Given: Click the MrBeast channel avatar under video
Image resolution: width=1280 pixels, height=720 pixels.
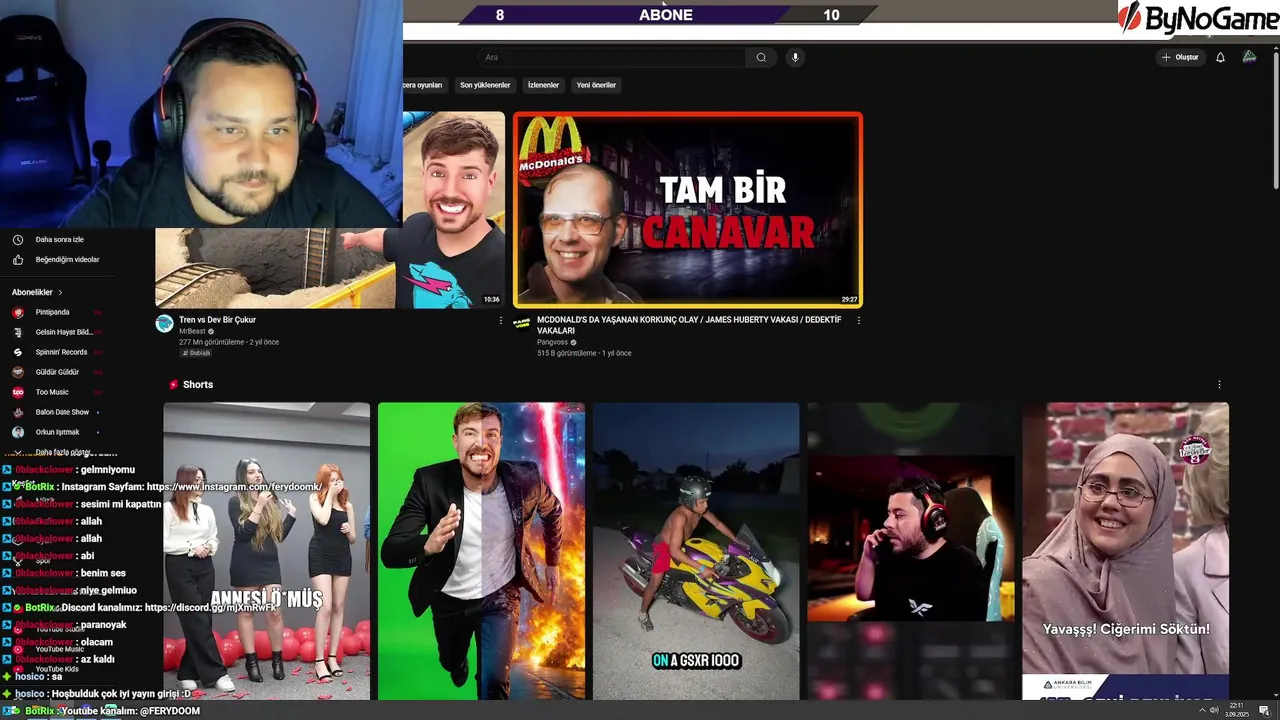Looking at the screenshot, I should 164,324.
